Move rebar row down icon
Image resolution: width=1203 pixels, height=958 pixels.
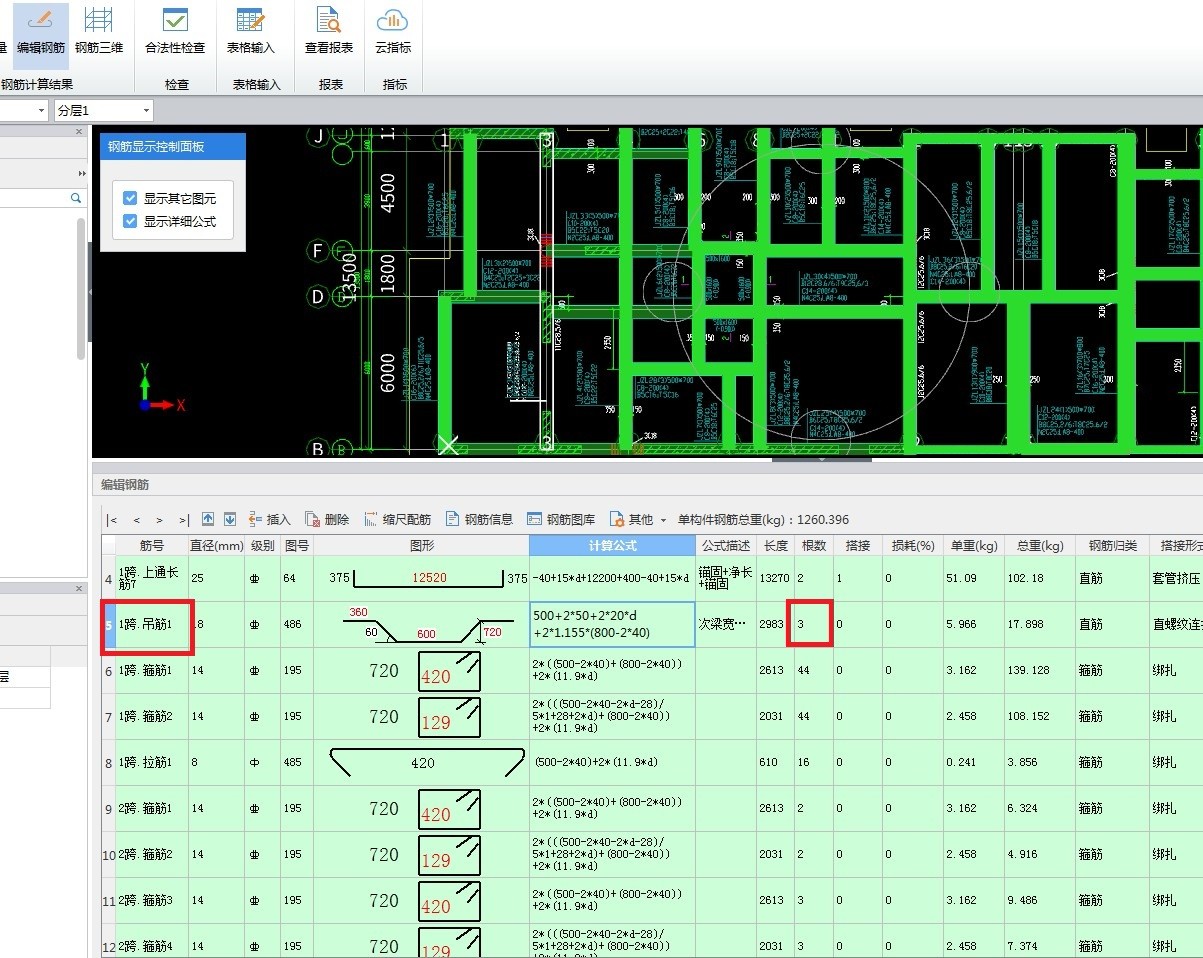(x=230, y=519)
